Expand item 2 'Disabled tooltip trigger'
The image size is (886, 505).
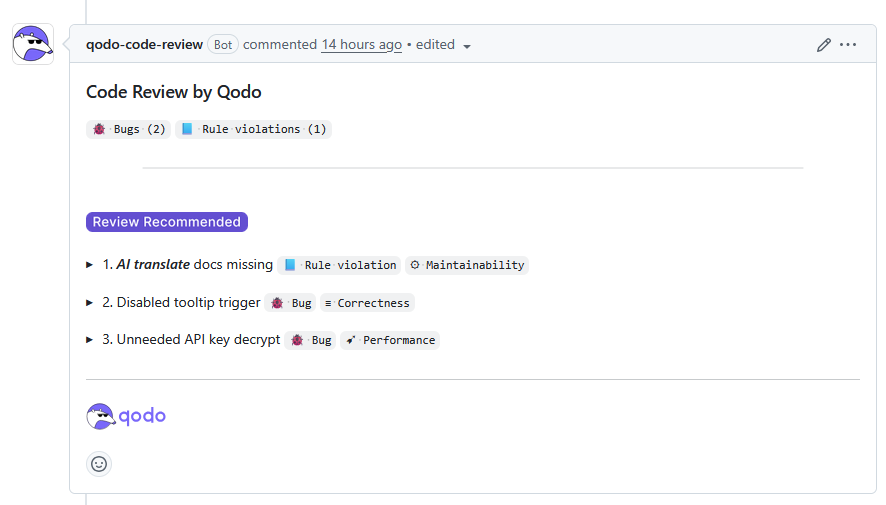[89, 303]
